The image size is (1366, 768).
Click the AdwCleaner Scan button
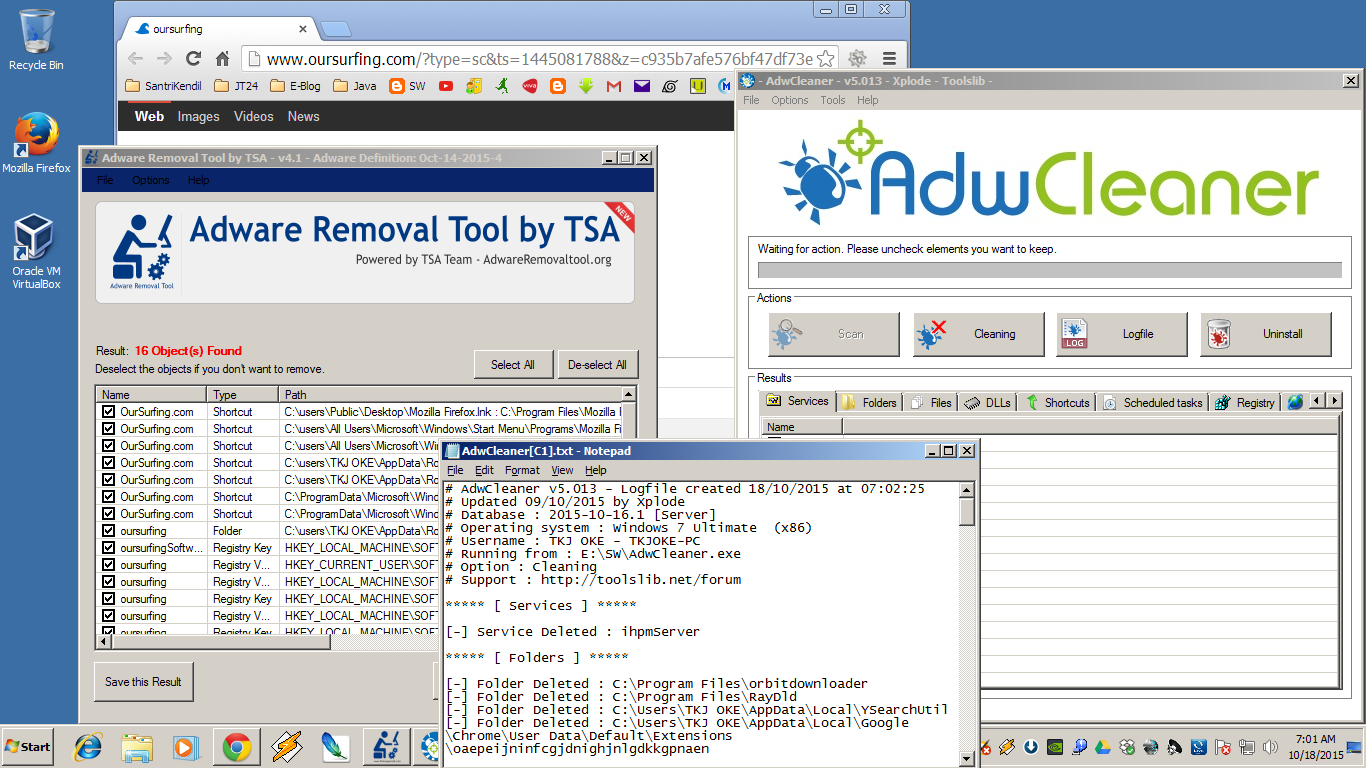pyautogui.click(x=834, y=334)
